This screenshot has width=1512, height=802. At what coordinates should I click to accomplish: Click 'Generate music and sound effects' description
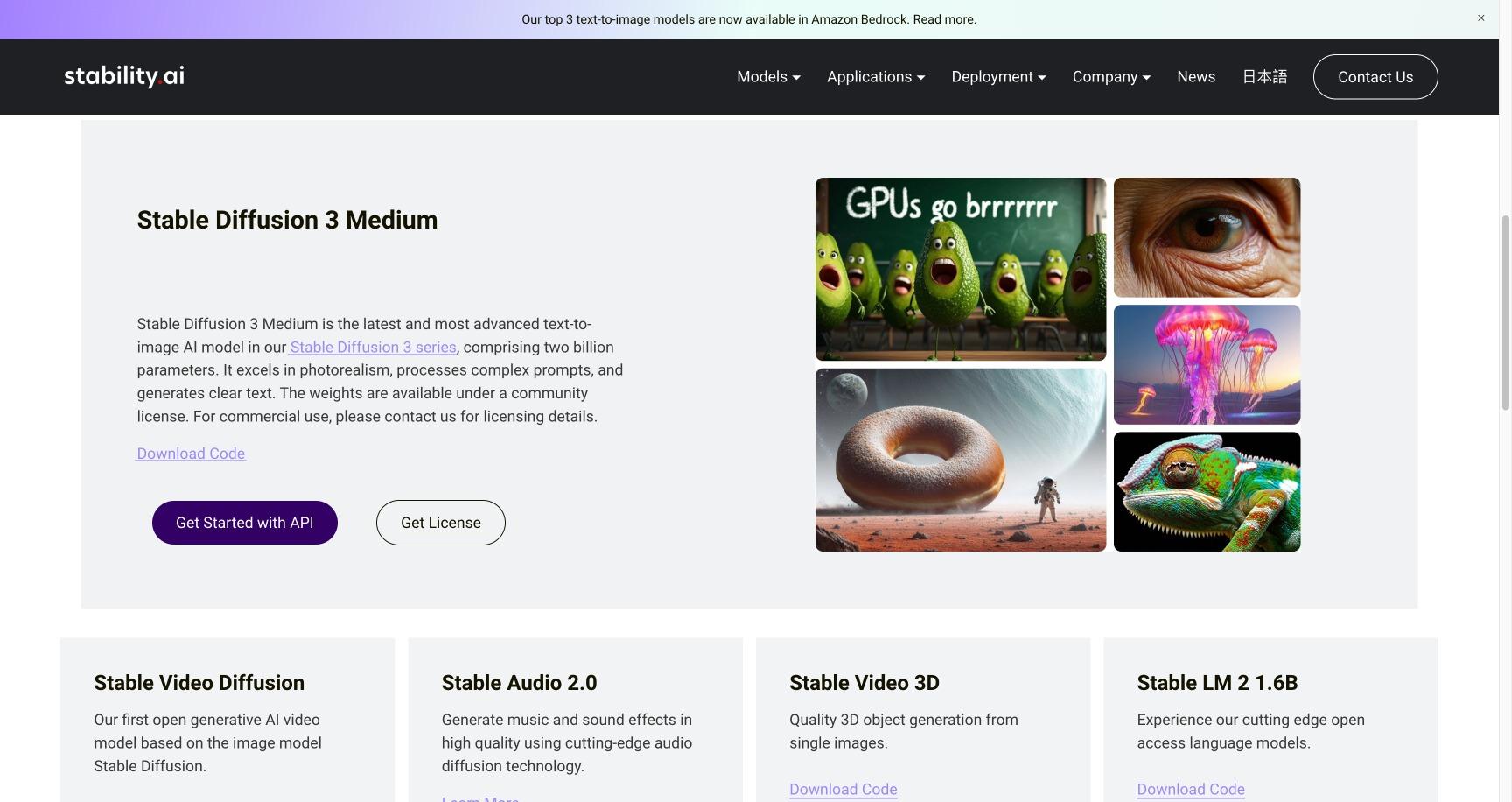pos(567,742)
